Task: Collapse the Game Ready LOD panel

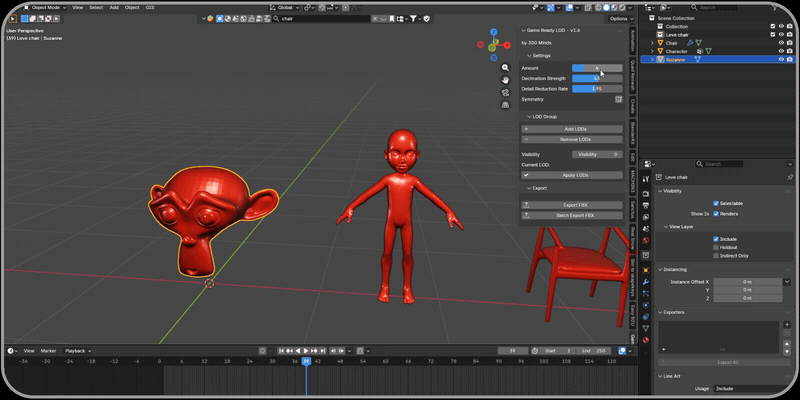Action: click(x=523, y=30)
